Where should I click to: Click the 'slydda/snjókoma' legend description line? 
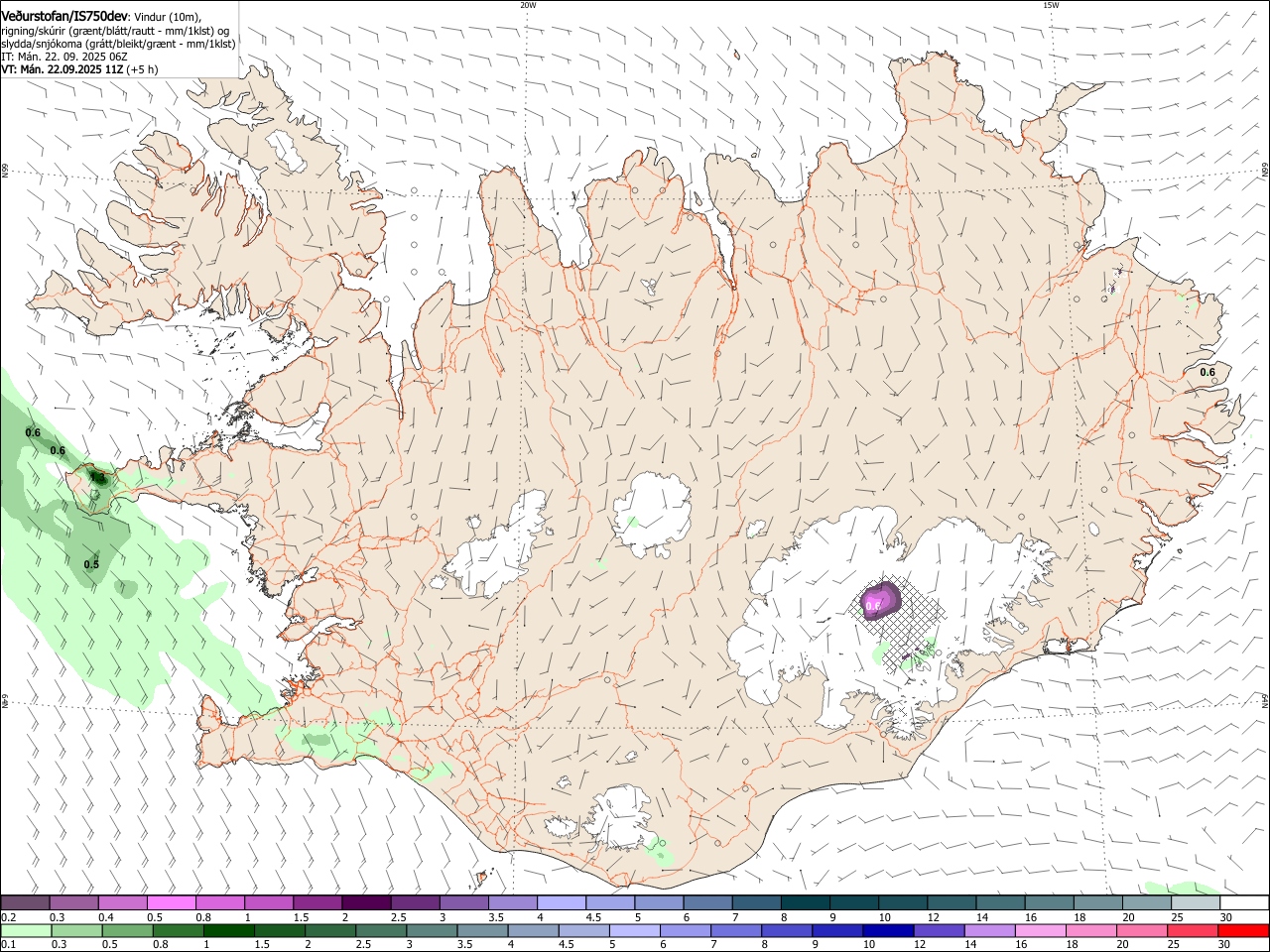pyautogui.click(x=118, y=44)
